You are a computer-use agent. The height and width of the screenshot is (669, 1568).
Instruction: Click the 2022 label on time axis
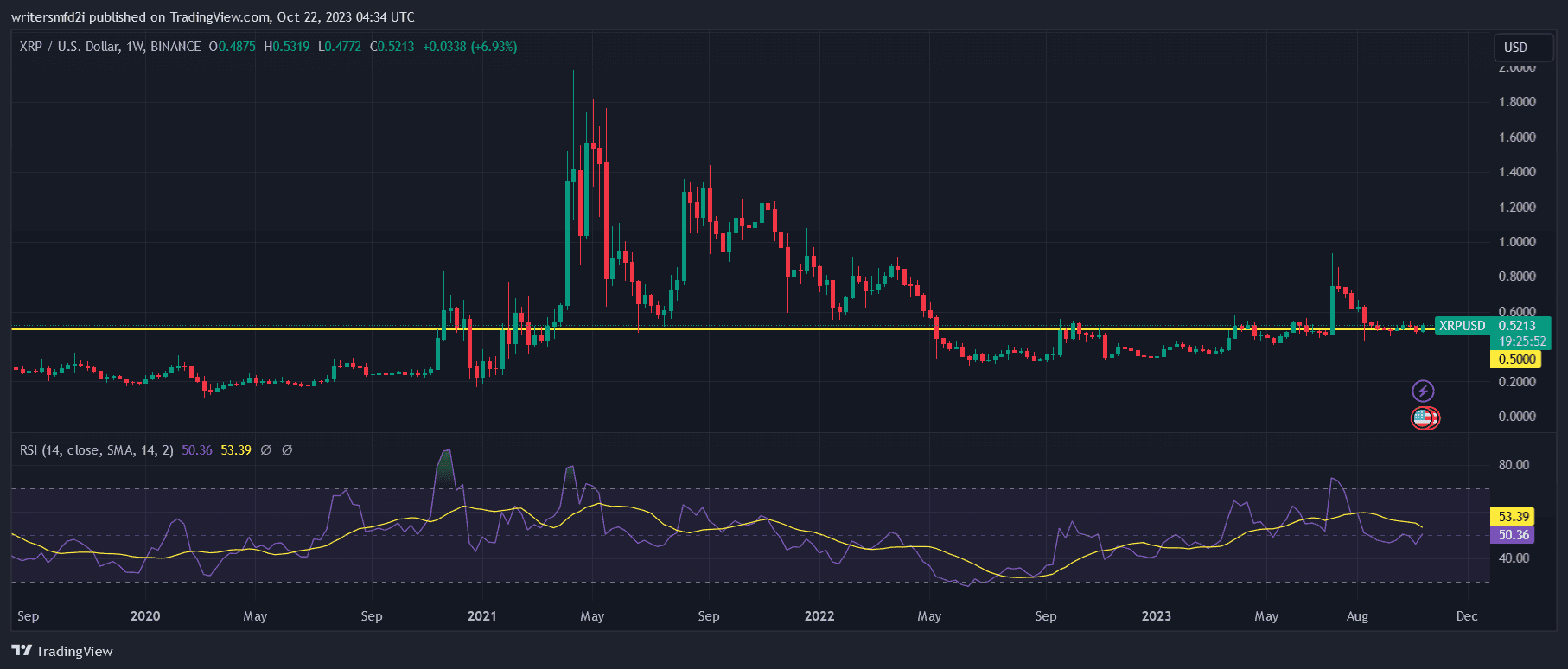click(819, 616)
